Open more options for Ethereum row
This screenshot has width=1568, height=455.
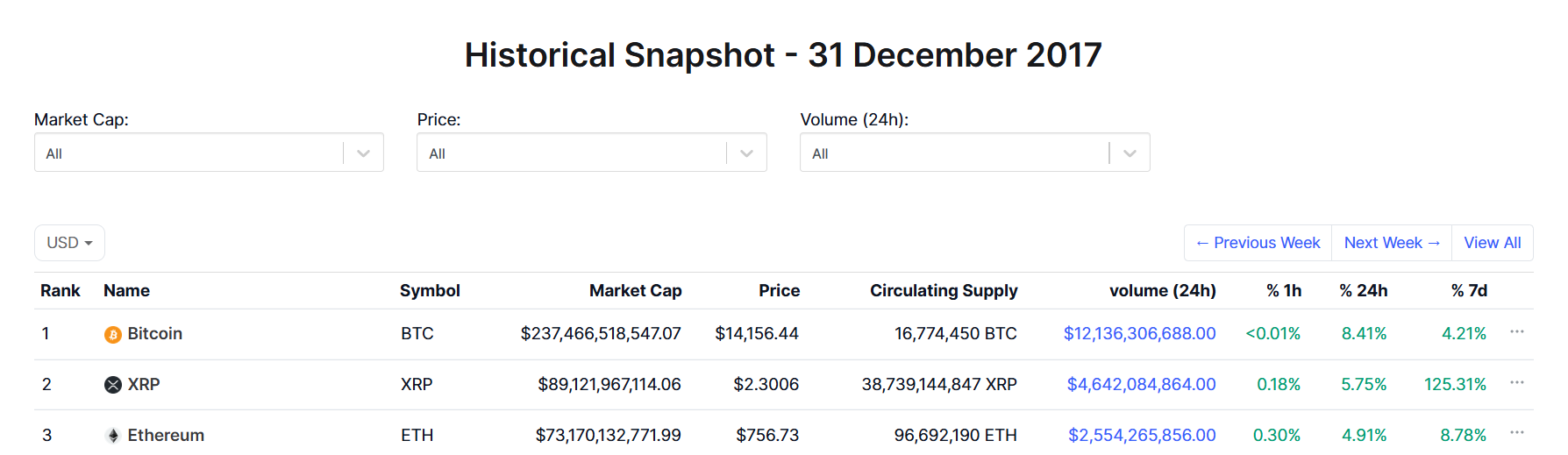click(x=1517, y=433)
